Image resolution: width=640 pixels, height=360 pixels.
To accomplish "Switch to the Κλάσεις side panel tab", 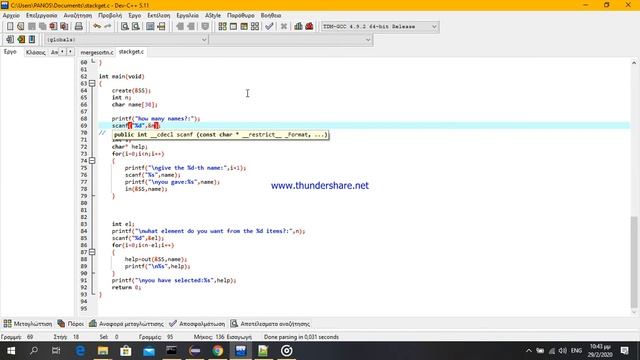I will 36,52.
